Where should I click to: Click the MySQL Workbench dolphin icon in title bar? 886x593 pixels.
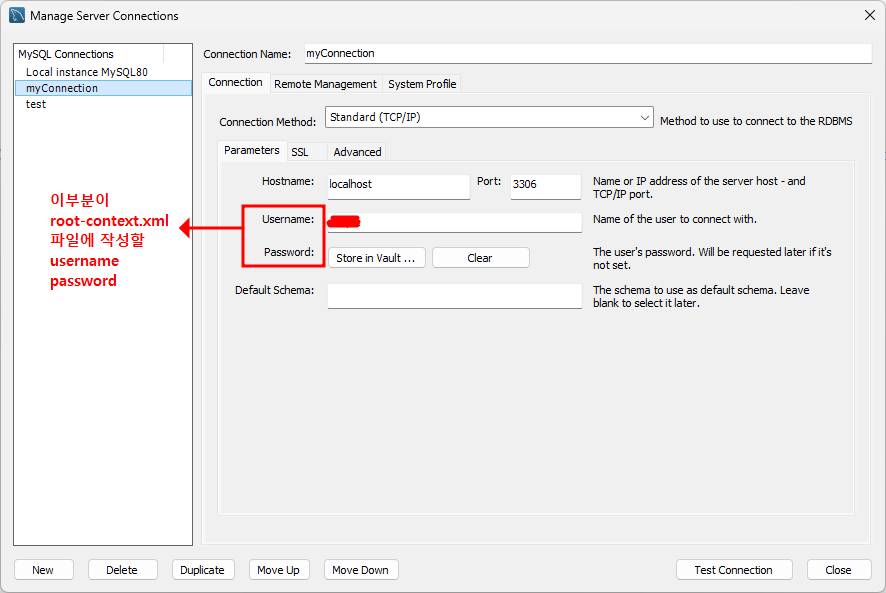tap(17, 15)
